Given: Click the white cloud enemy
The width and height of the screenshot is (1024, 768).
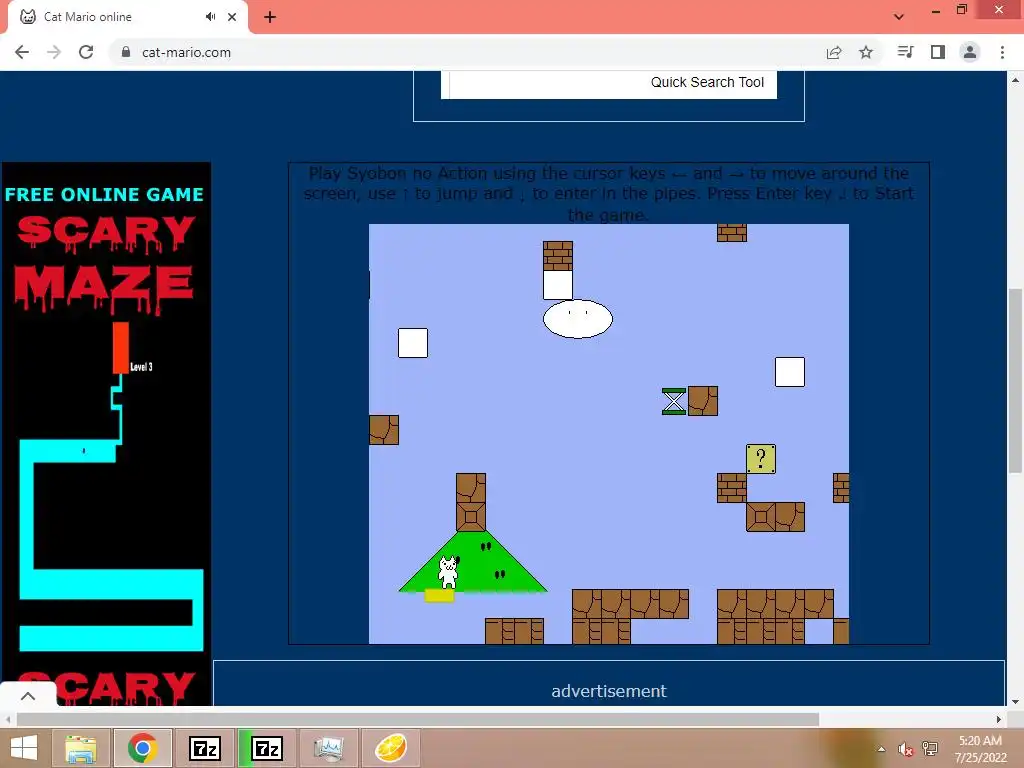Looking at the screenshot, I should [x=578, y=319].
